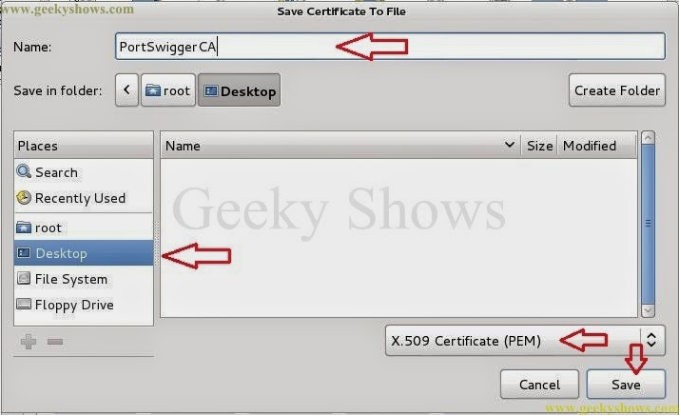Viewport: 681px width, 416px height.
Task: Select the root home folder icon in Places
Action: tap(23, 227)
